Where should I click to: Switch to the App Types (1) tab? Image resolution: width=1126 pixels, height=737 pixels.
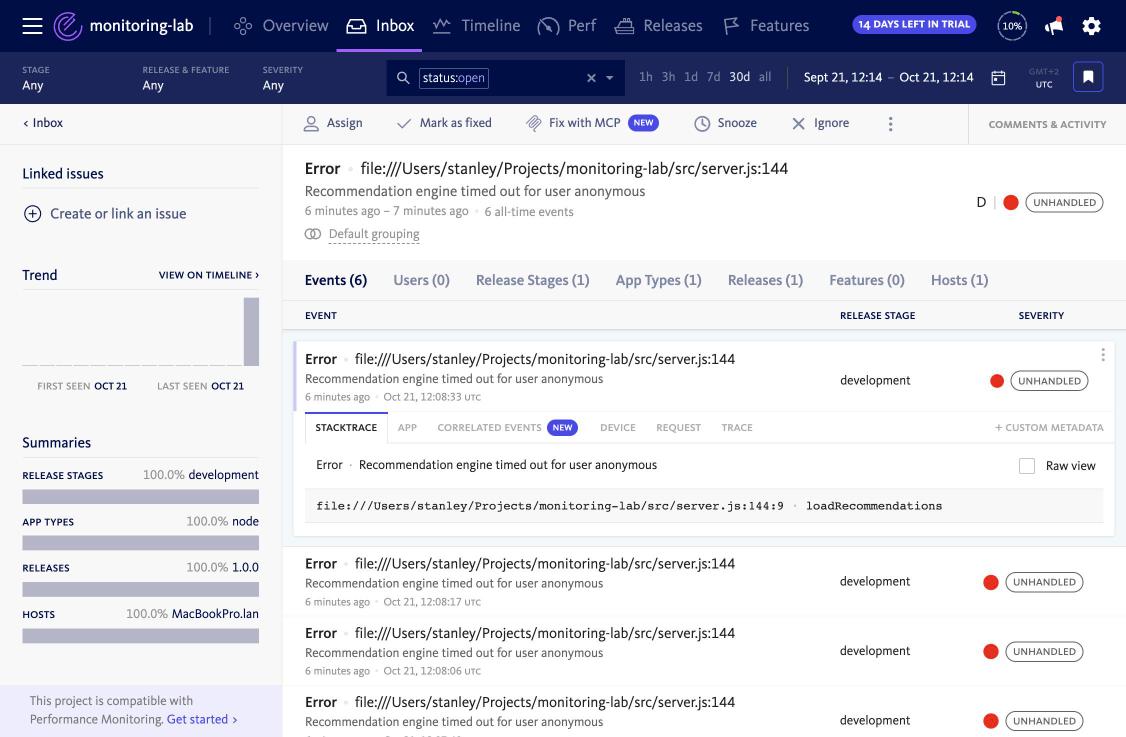click(x=659, y=280)
